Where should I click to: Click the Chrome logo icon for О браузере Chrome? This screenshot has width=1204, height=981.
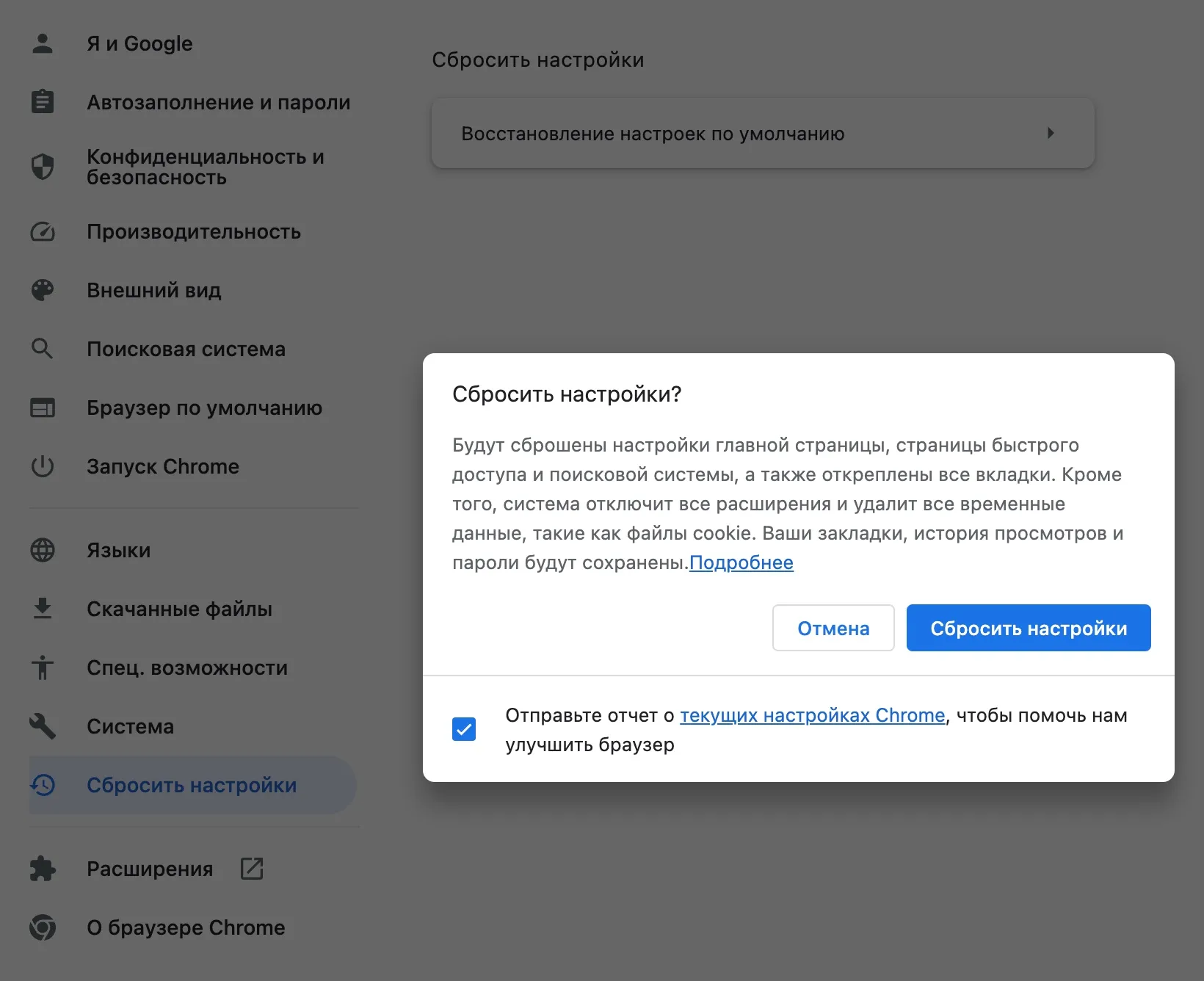click(43, 927)
